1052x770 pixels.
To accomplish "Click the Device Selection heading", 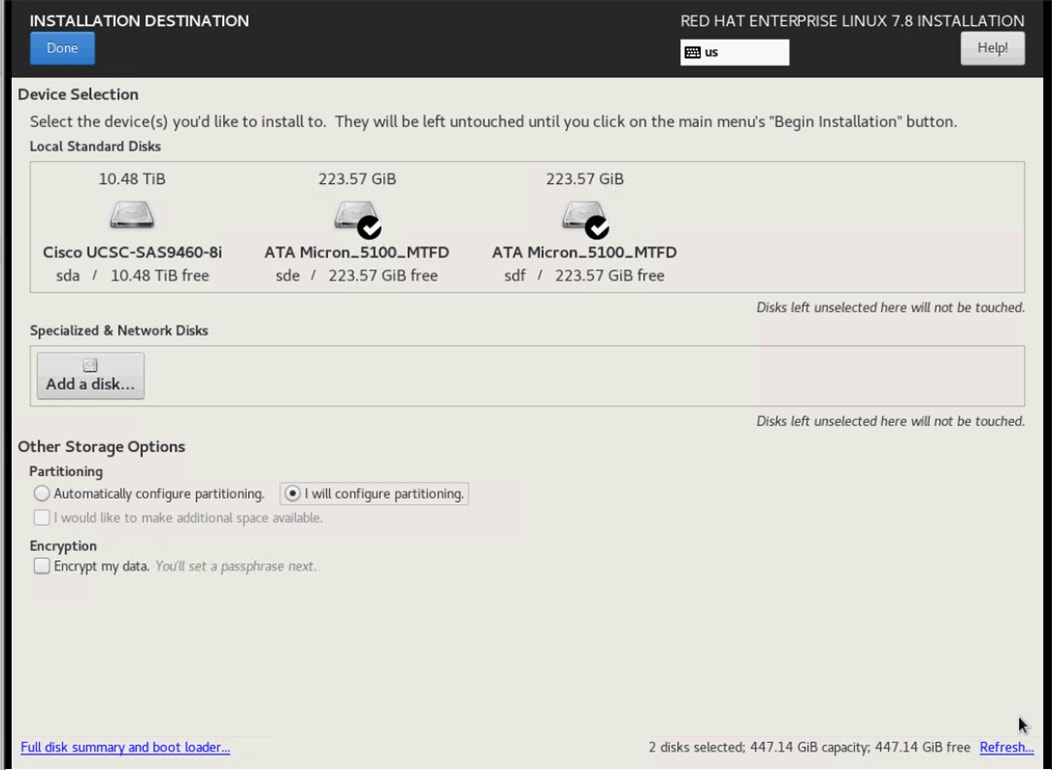I will [78, 95].
